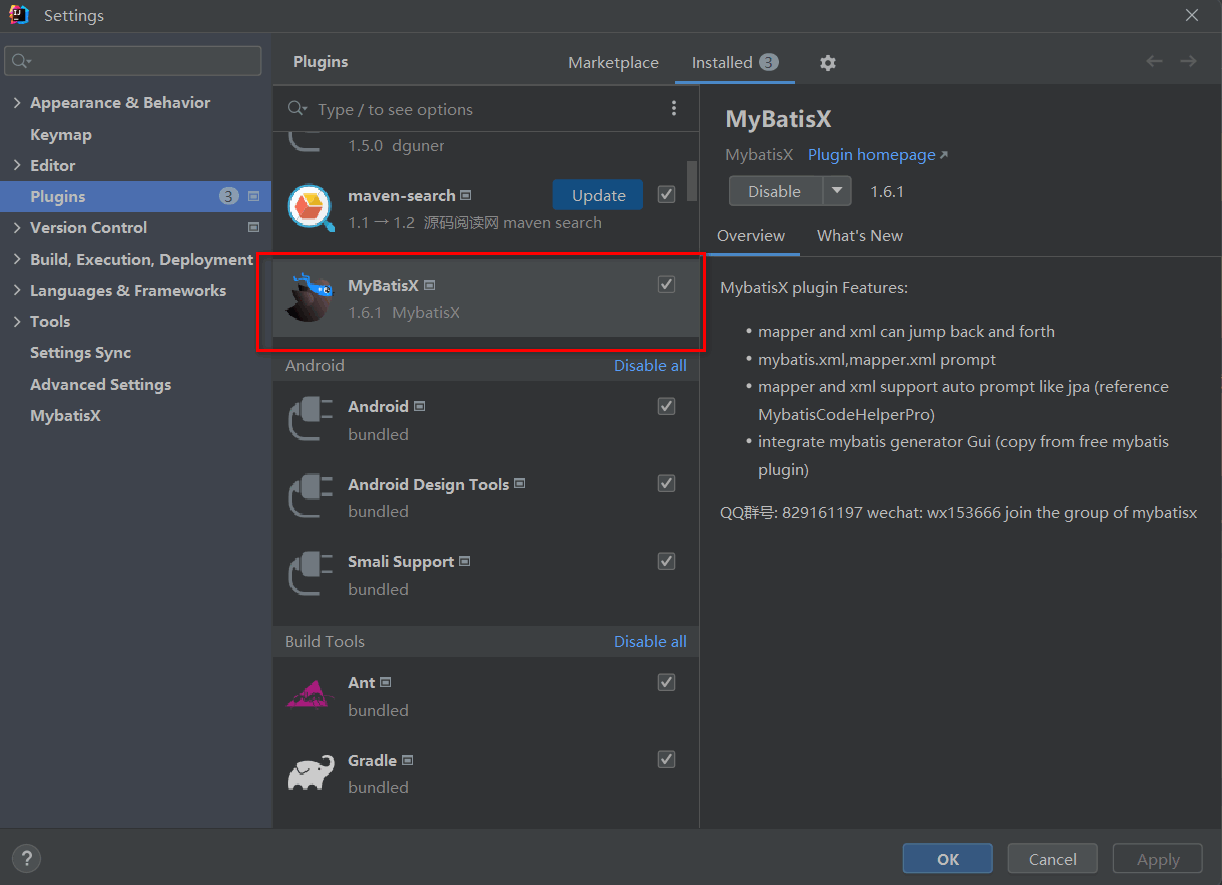This screenshot has width=1222, height=885.
Task: Click the navigate back arrow
Action: click(x=1154, y=62)
